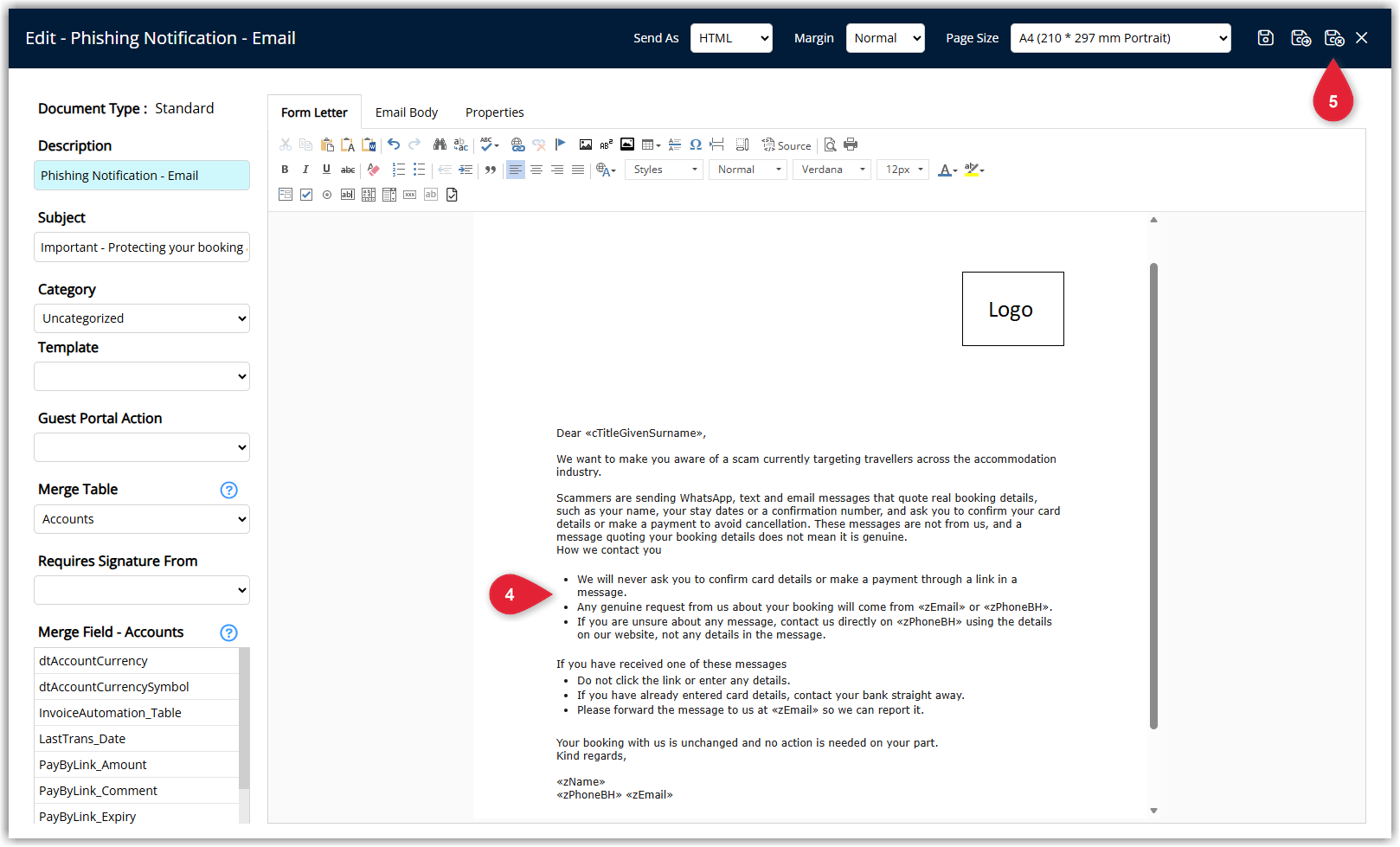
Task: Toggle Italic formatting
Action: pyautogui.click(x=305, y=170)
